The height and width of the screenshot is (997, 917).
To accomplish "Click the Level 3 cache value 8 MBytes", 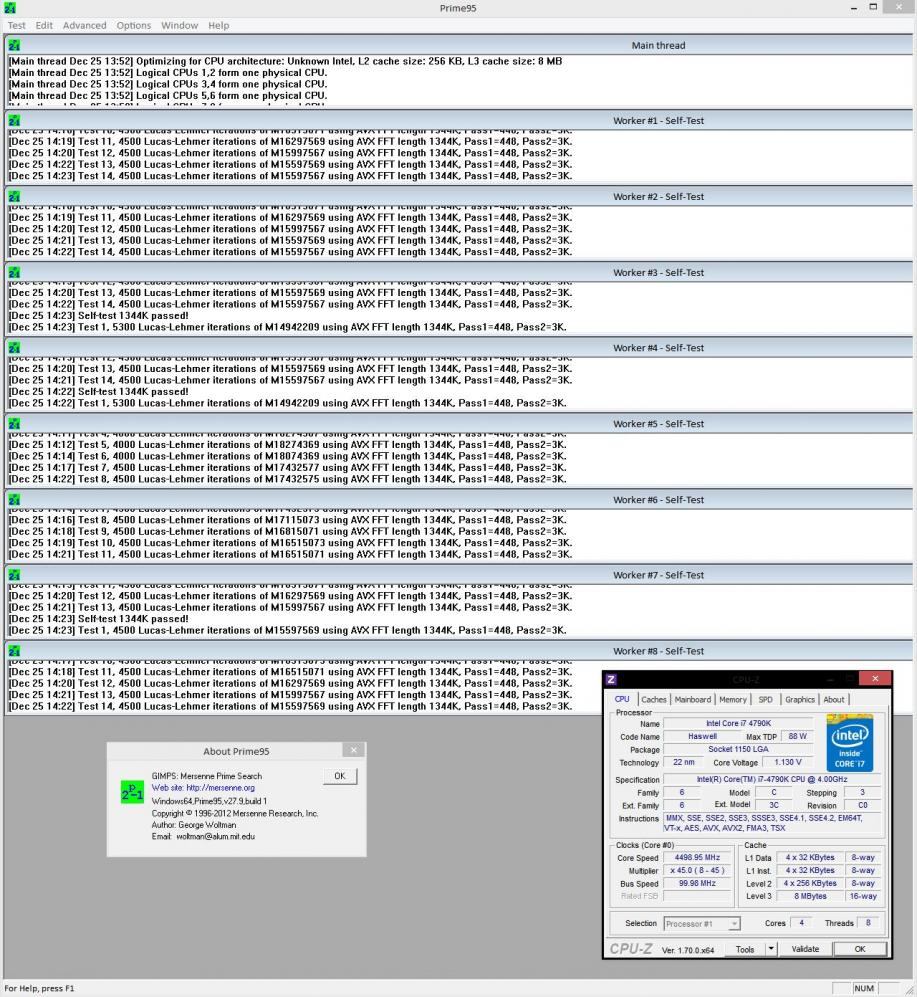I will tap(810, 896).
